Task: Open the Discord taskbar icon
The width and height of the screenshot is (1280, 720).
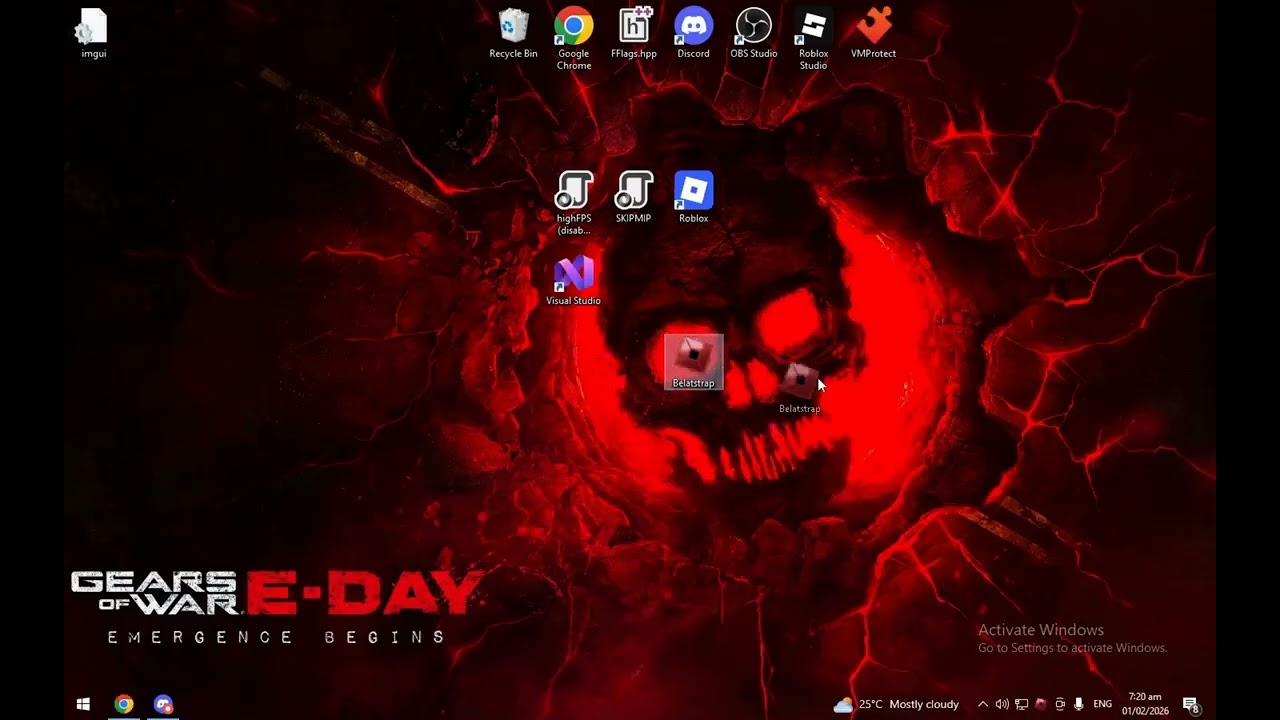Action: coord(163,704)
